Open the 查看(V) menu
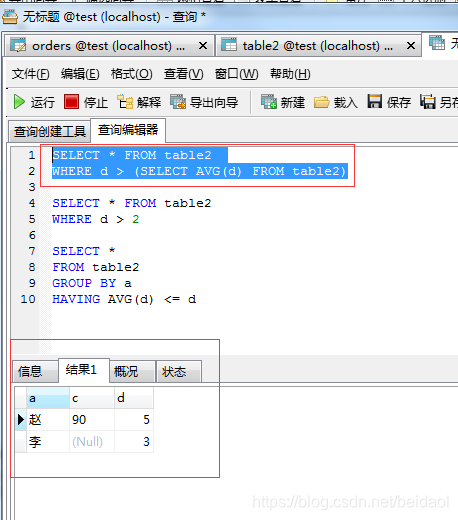Viewport: 458px width, 520px height. 183,74
